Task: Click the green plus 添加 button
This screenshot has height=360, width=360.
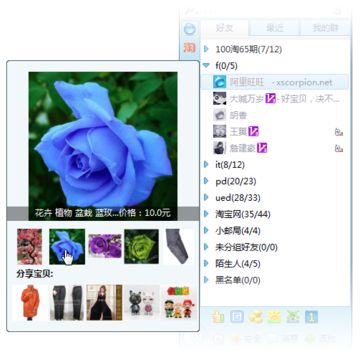Action: (x=321, y=339)
